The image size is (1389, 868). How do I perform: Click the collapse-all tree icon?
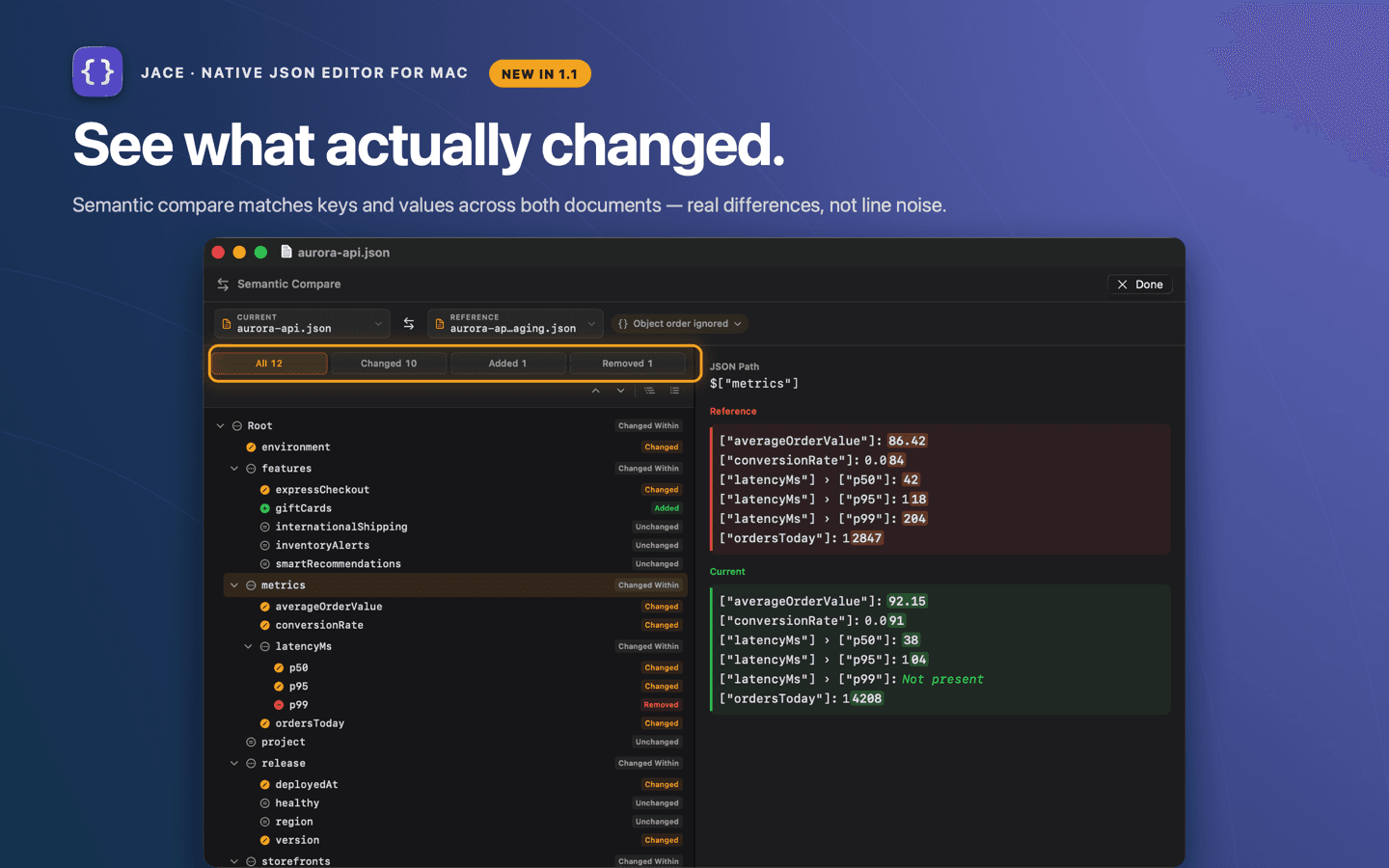[x=649, y=391]
